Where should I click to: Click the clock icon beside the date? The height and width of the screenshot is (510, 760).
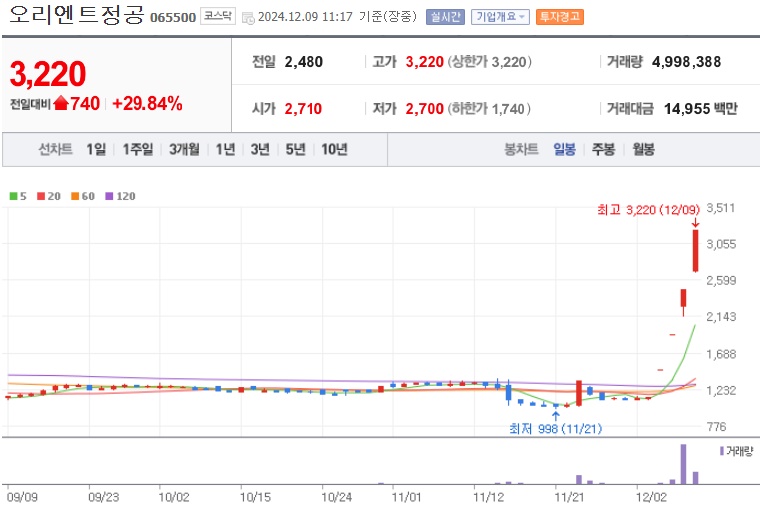(248, 18)
